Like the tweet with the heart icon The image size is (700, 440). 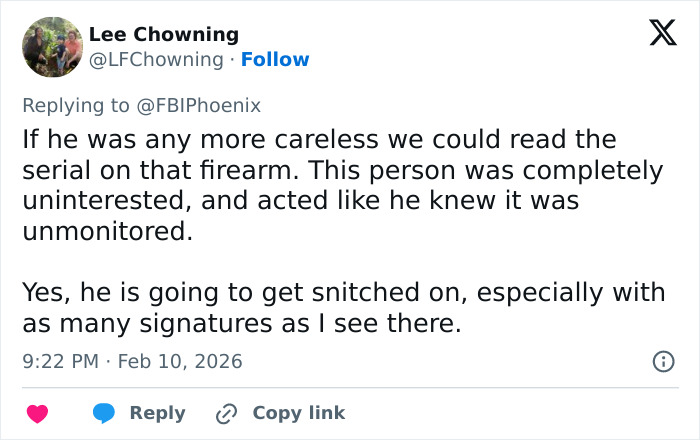(x=37, y=413)
